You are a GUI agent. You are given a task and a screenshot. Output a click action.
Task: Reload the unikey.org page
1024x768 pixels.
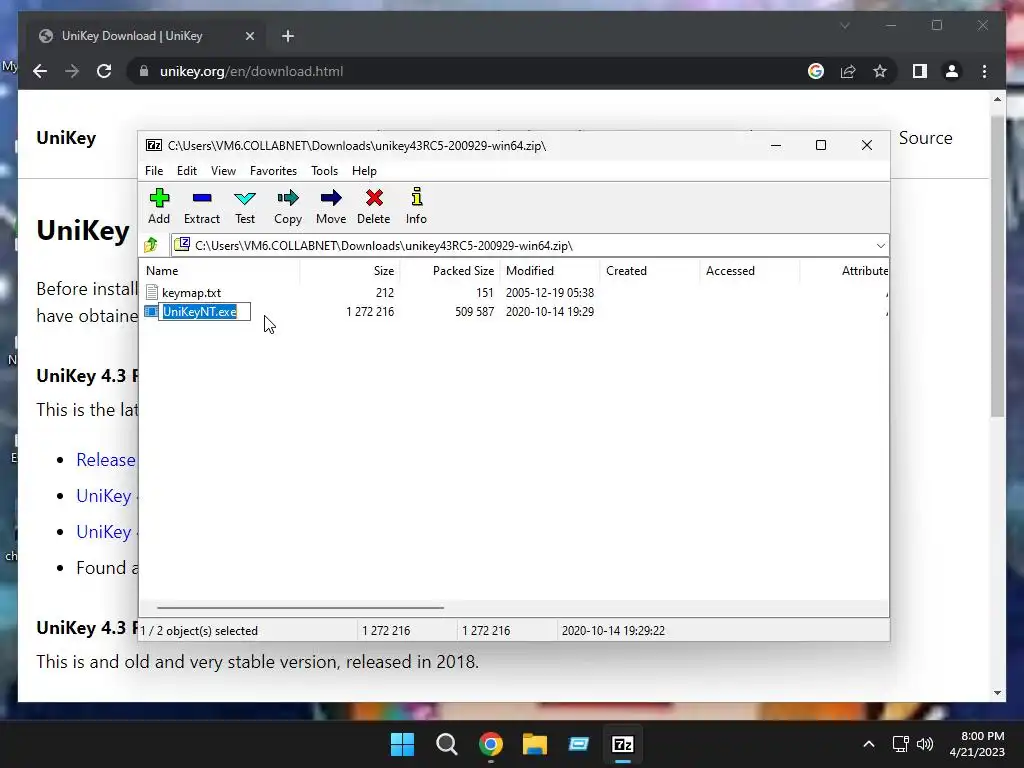point(104,71)
